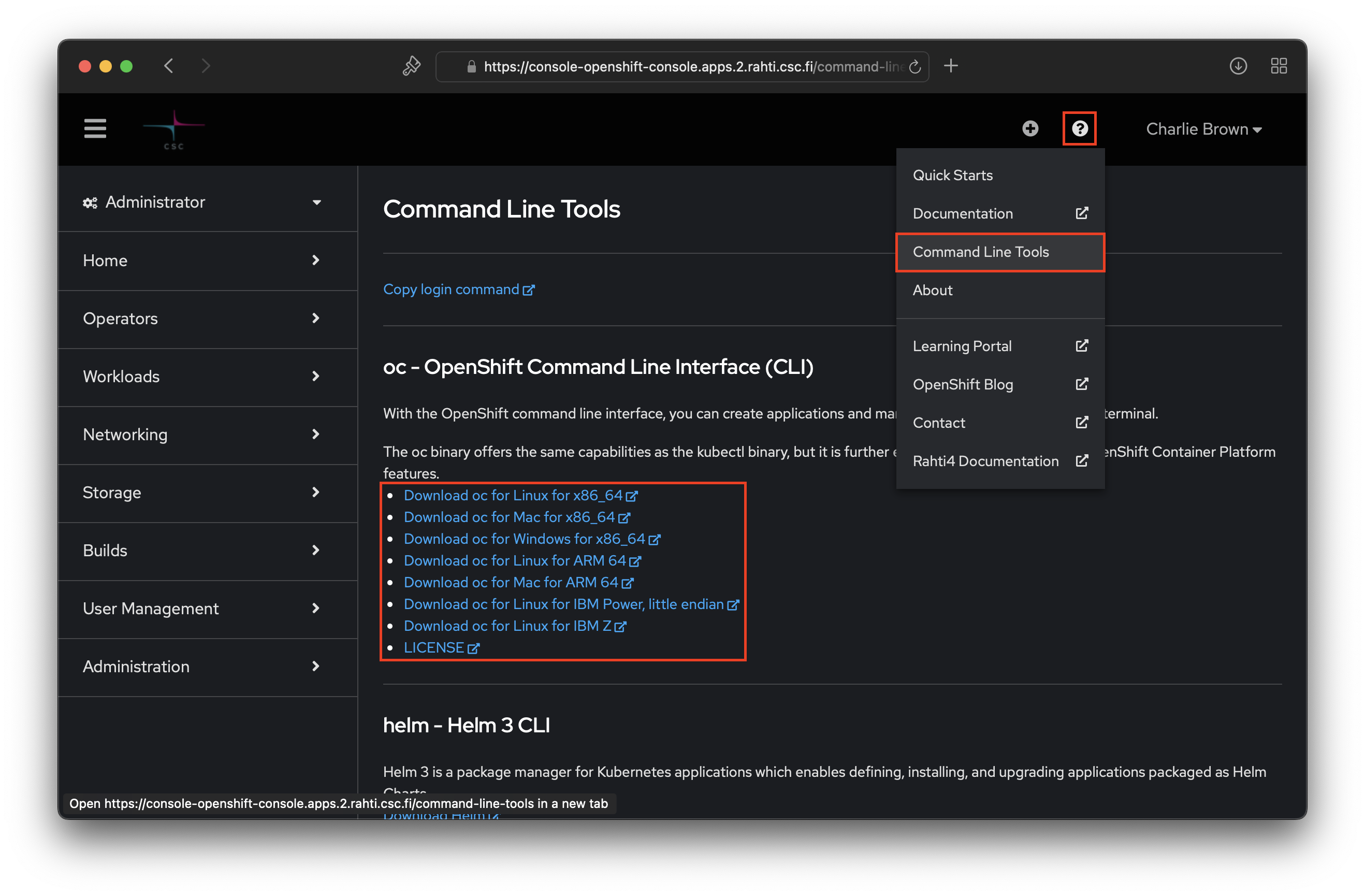This screenshot has height=896, width=1365.
Task: Click the plus import icon in header
Action: point(1030,128)
